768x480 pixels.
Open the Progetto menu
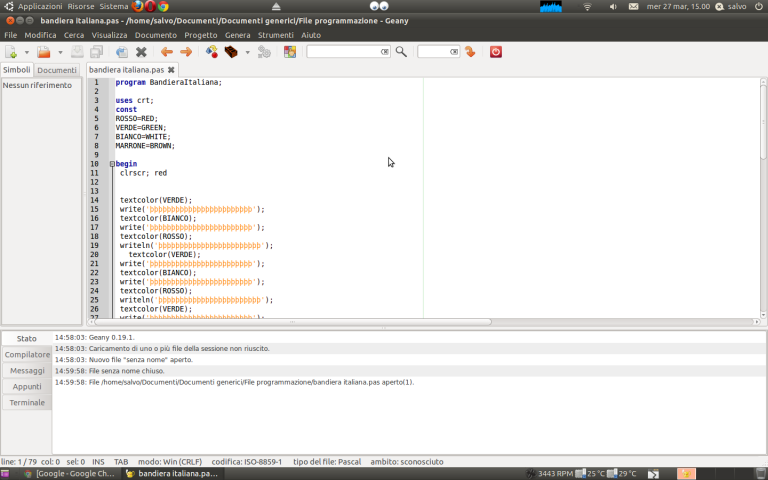(x=201, y=35)
